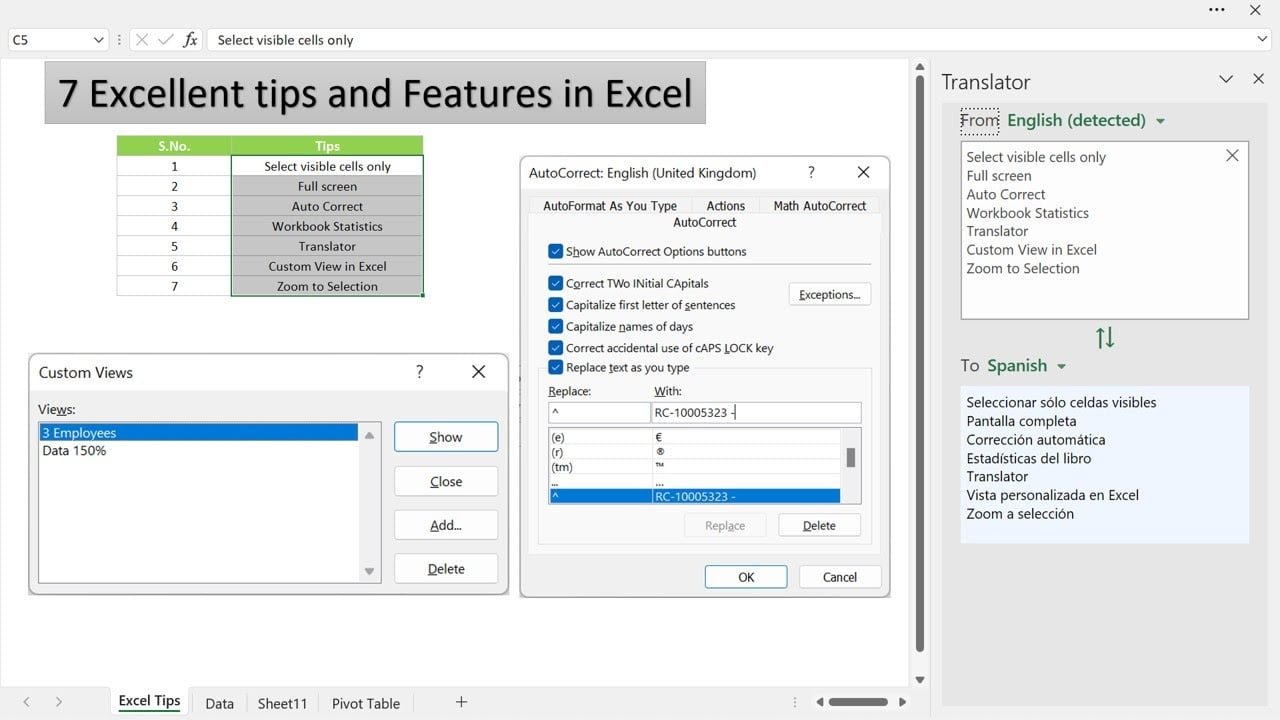Click the translated text Pantalla completa
Image resolution: width=1280 pixels, height=720 pixels.
[x=1021, y=421]
